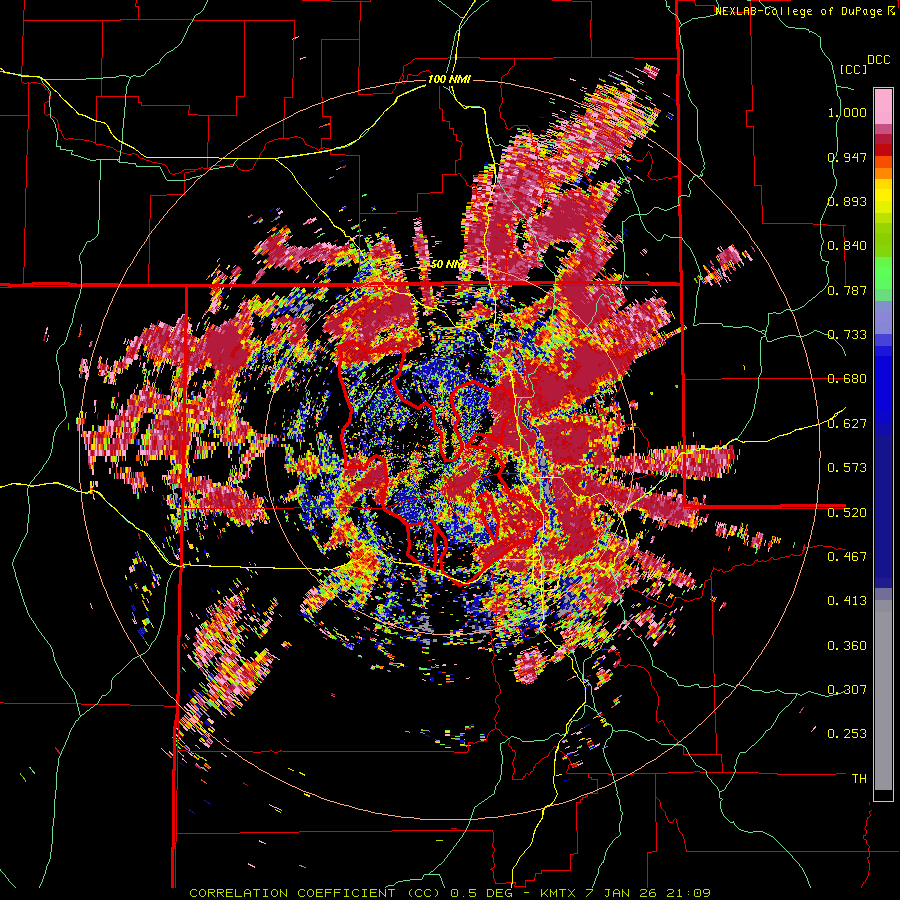Click the NEXLAB-College of DuPage label
Image resolution: width=900 pixels, height=900 pixels.
pyautogui.click(x=798, y=11)
